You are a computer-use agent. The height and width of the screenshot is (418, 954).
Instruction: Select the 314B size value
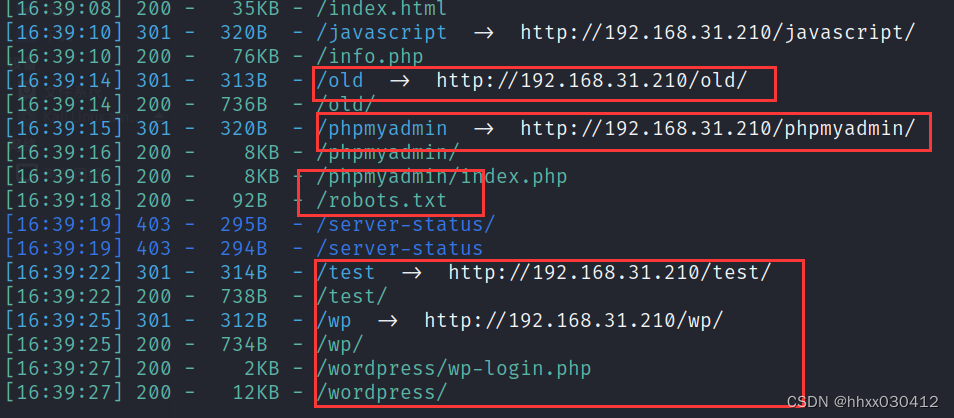tap(244, 273)
